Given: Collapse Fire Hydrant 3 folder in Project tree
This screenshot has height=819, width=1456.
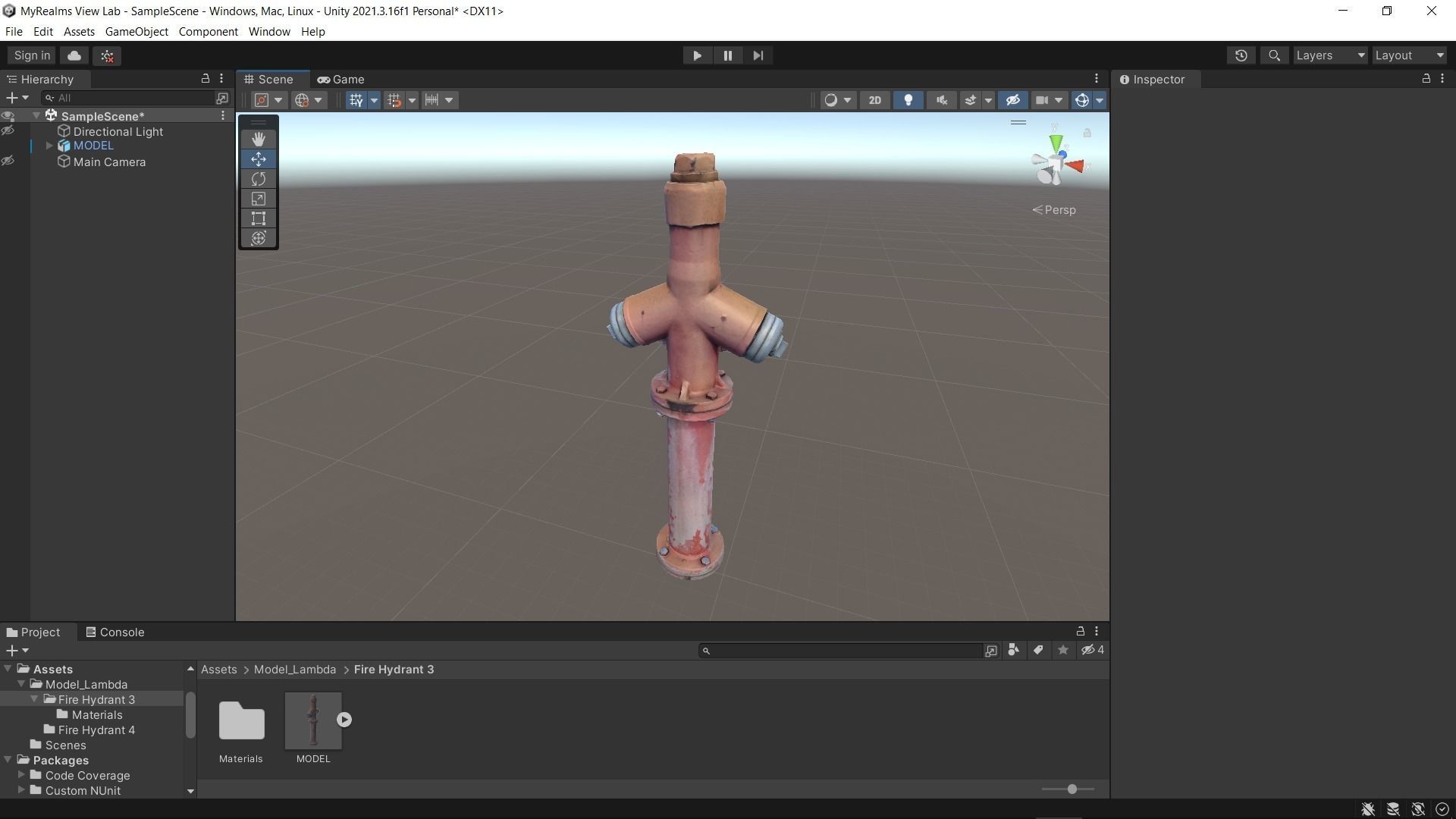Looking at the screenshot, I should tap(34, 699).
